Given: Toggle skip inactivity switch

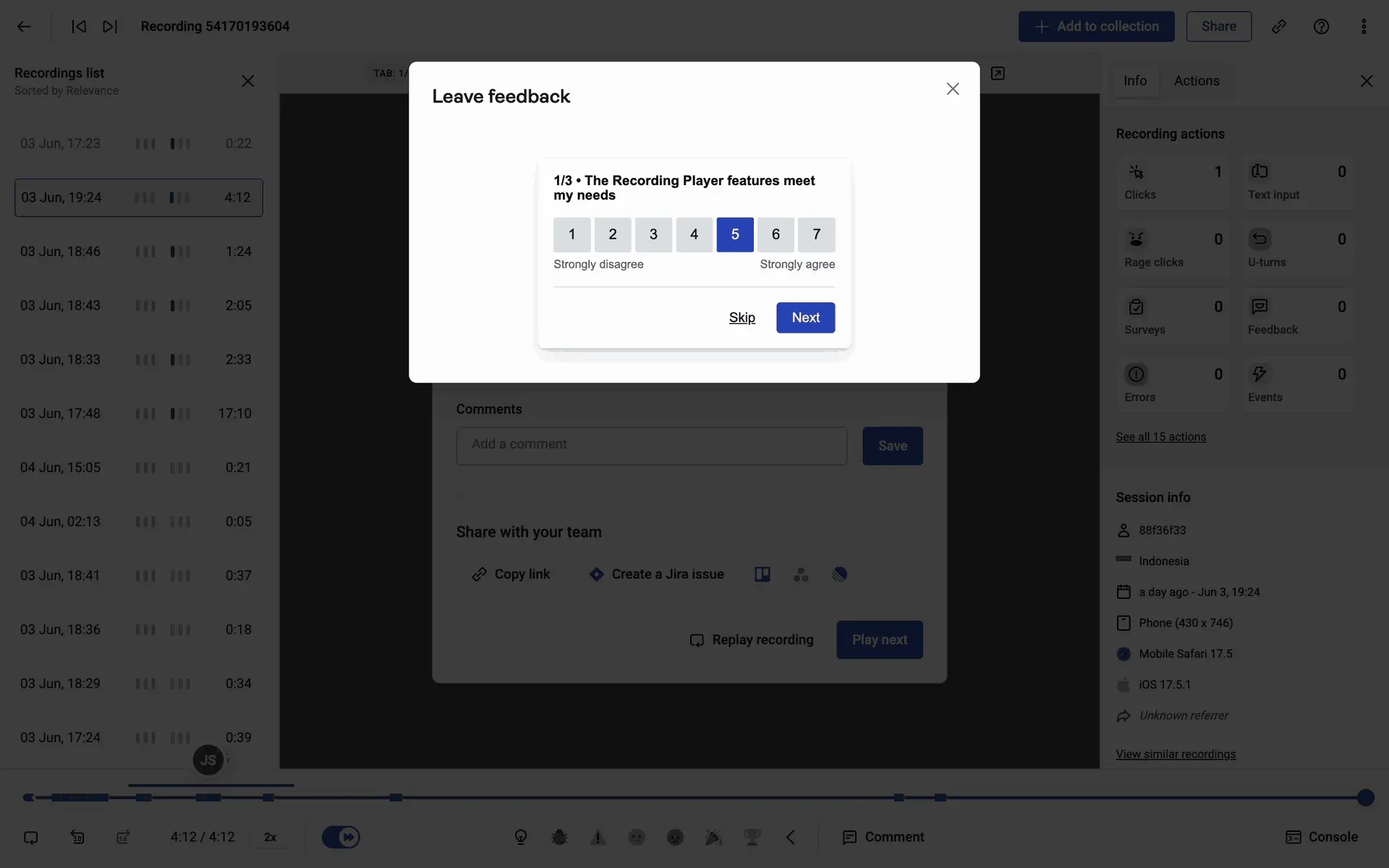Looking at the screenshot, I should pos(341,837).
